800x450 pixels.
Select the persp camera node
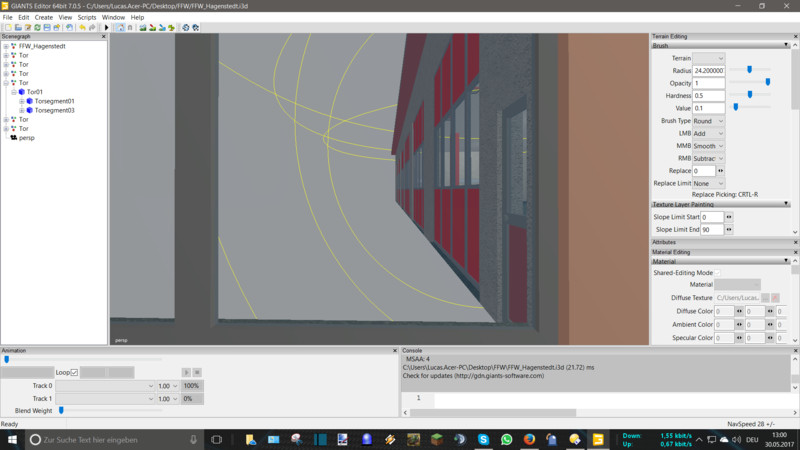26,138
